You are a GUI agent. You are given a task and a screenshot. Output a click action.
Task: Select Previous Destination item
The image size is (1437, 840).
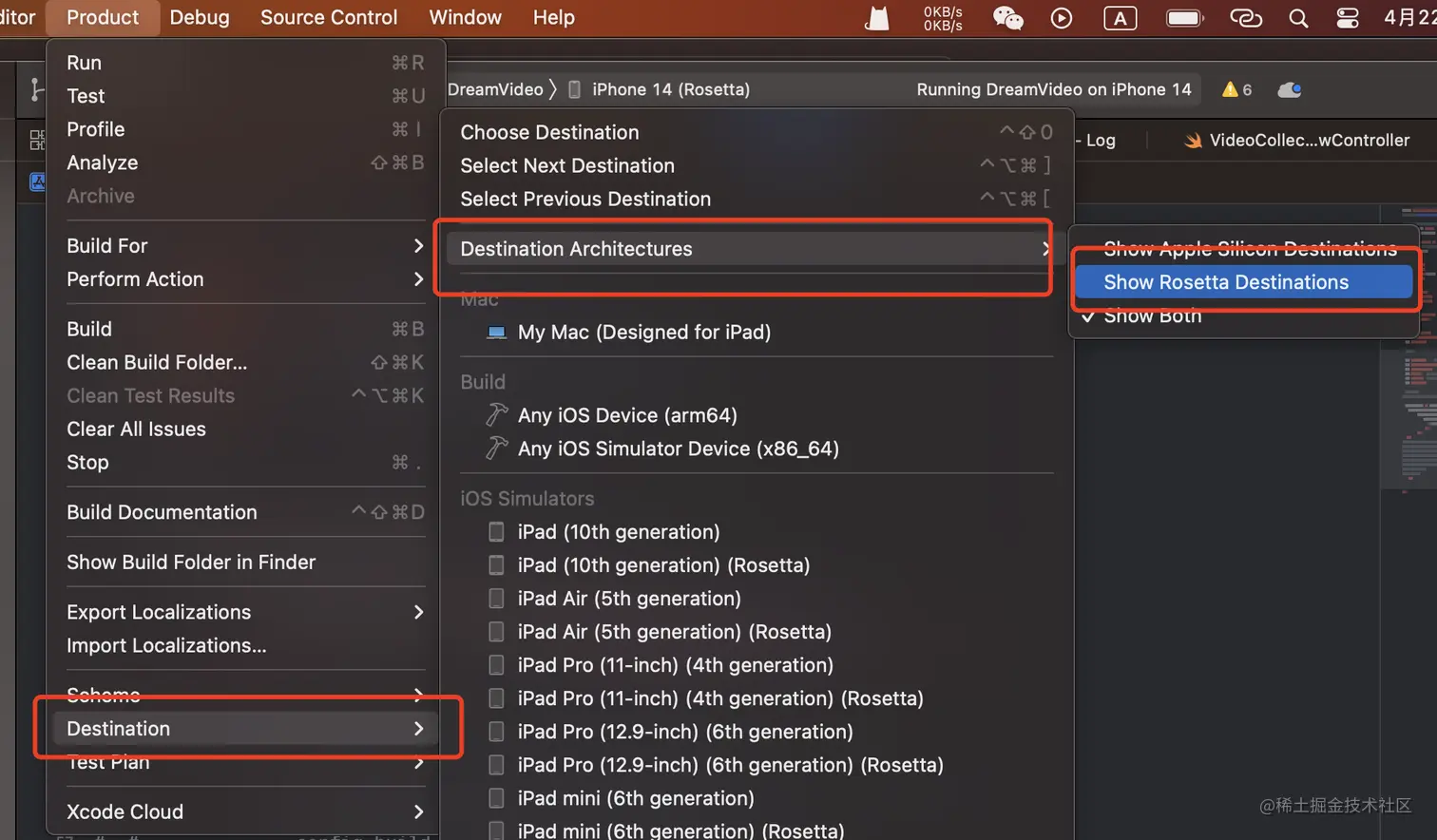757,199
